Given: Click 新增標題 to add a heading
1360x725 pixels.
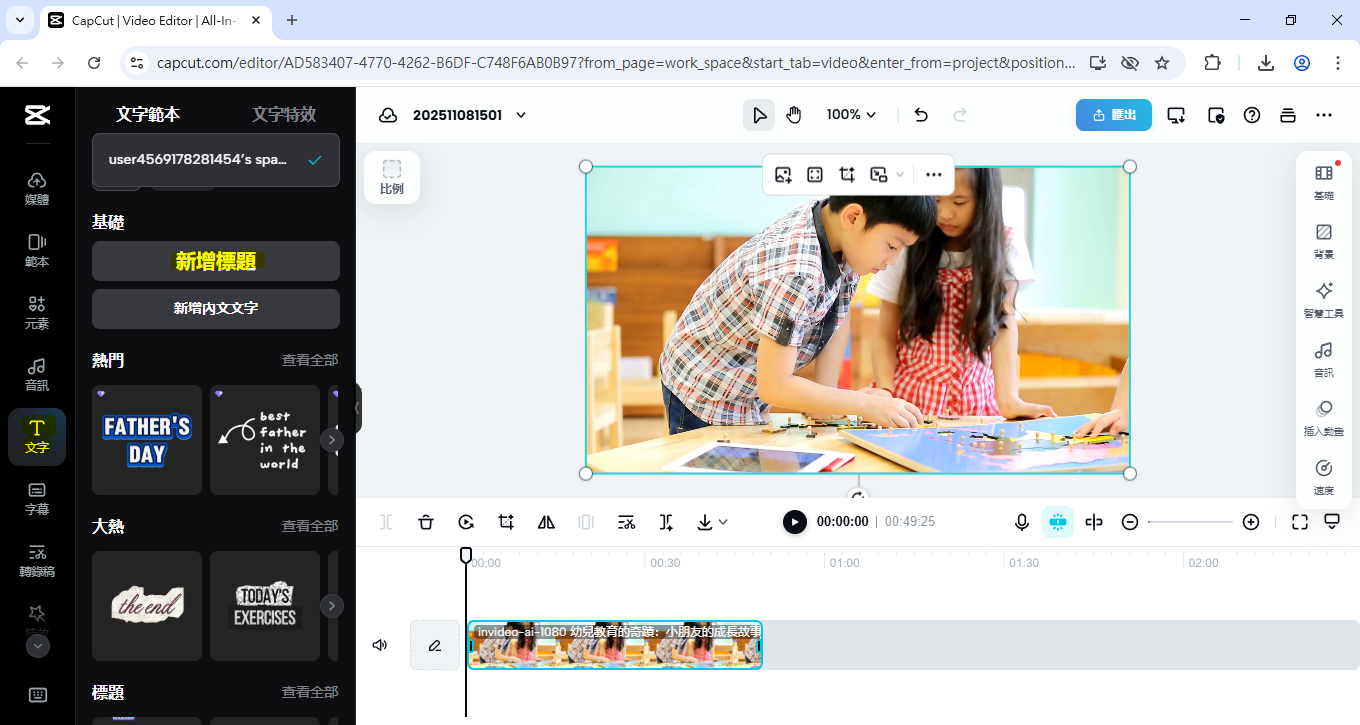Looking at the screenshot, I should [x=216, y=261].
